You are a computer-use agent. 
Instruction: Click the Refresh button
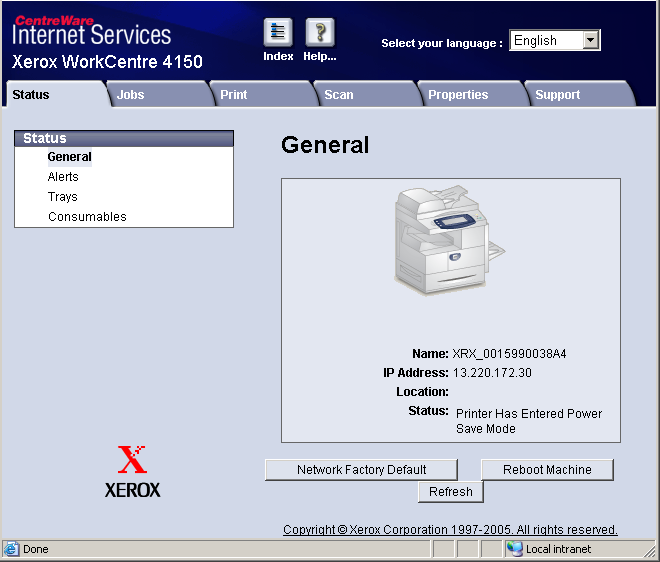tap(450, 492)
